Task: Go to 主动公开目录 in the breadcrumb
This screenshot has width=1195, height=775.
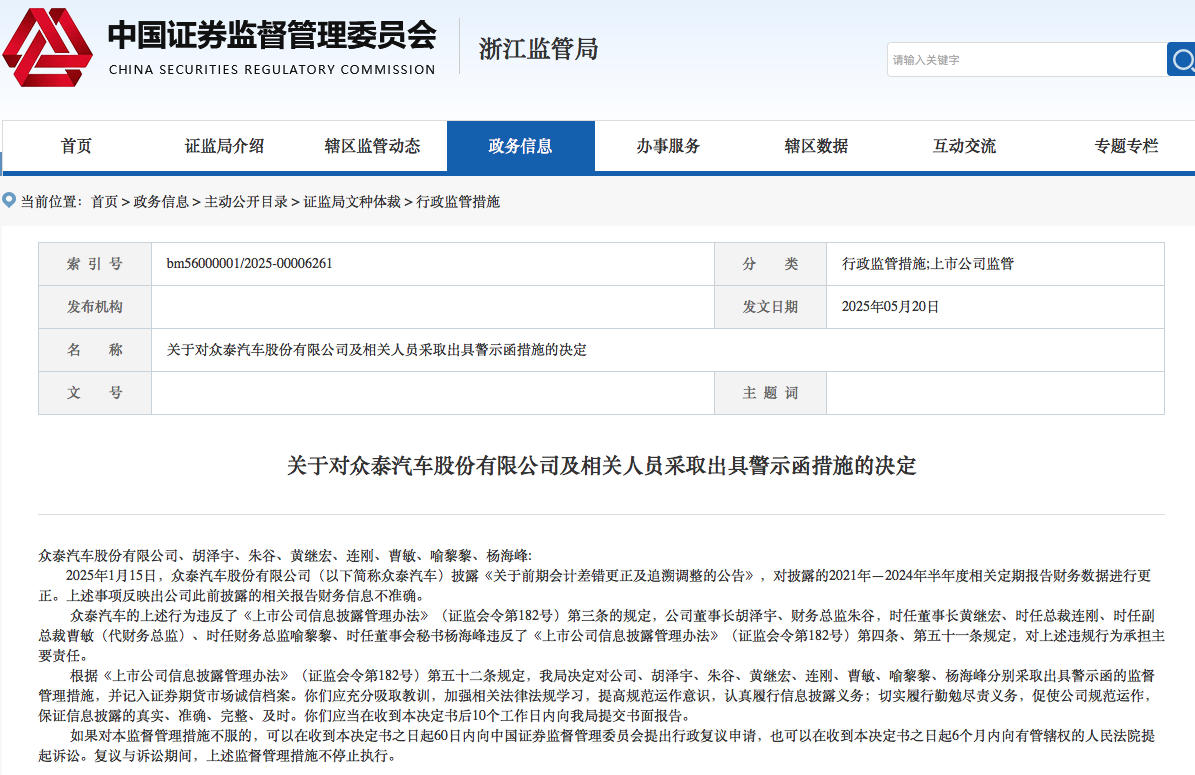Action: tap(246, 202)
